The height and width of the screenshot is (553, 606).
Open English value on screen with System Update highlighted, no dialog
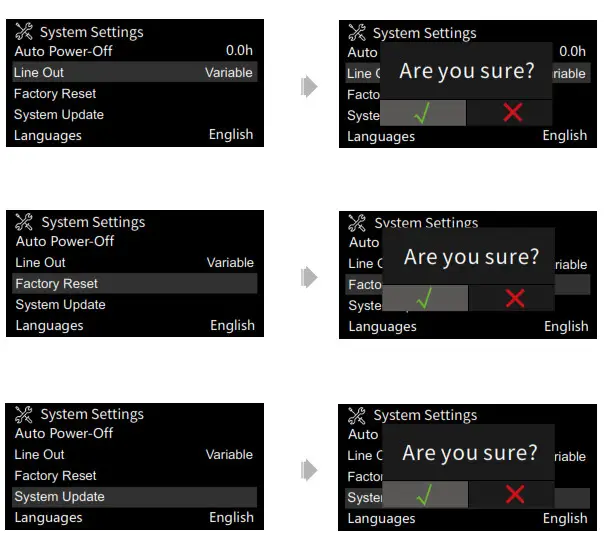(231, 517)
